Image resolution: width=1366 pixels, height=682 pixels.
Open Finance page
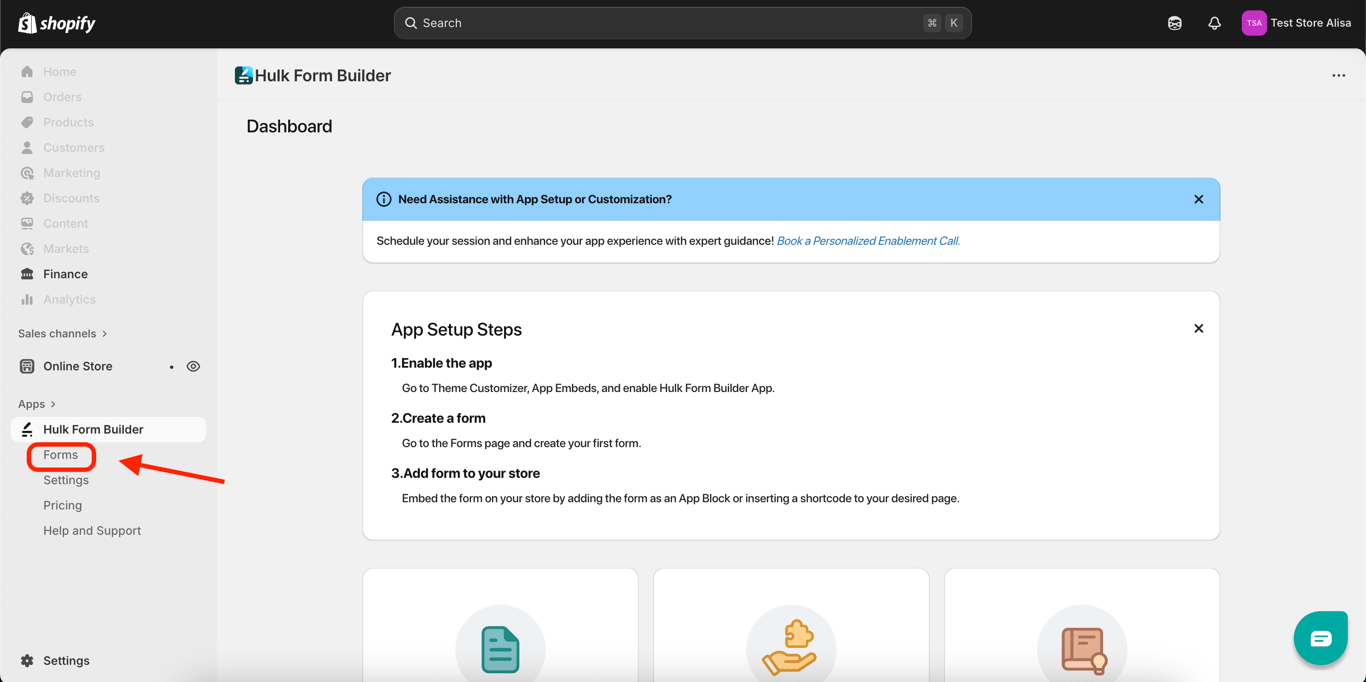(x=65, y=274)
